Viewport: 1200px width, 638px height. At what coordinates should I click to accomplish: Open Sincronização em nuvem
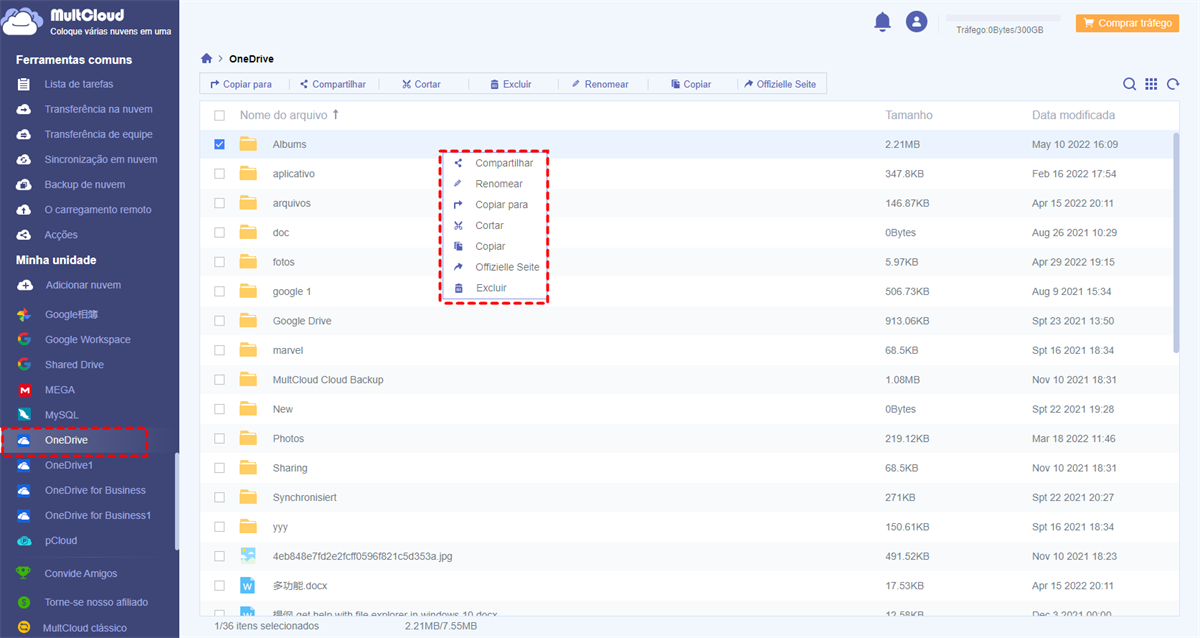click(x=101, y=159)
